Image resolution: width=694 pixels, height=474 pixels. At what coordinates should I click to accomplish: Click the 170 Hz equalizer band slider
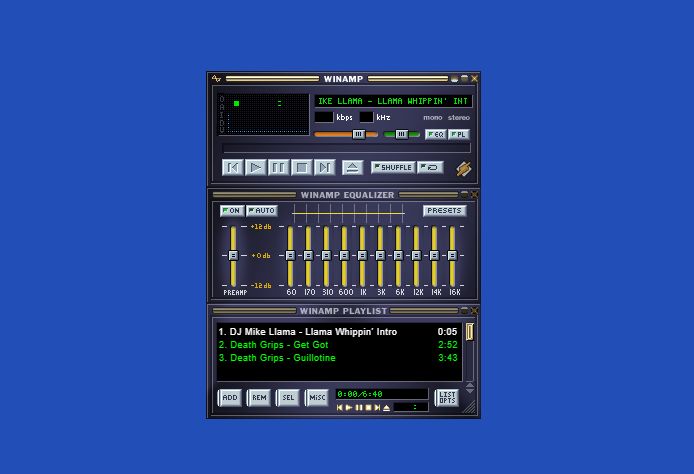point(308,255)
